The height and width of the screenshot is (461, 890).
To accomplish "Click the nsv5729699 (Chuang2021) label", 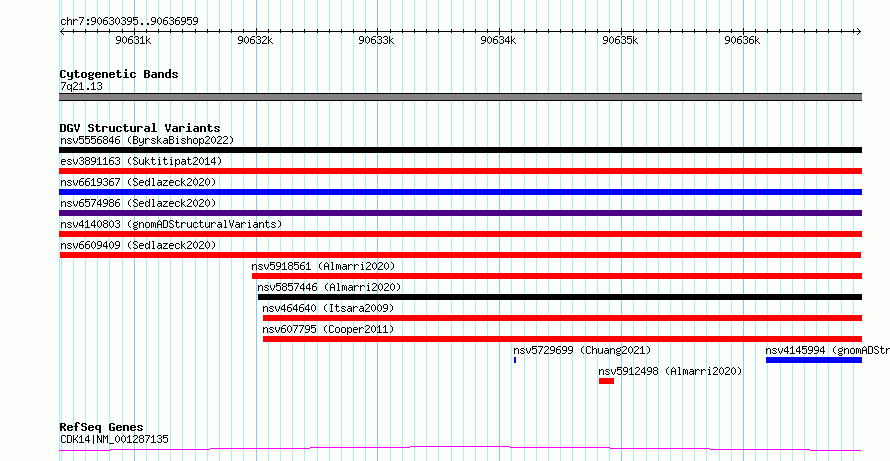I will click(x=582, y=350).
